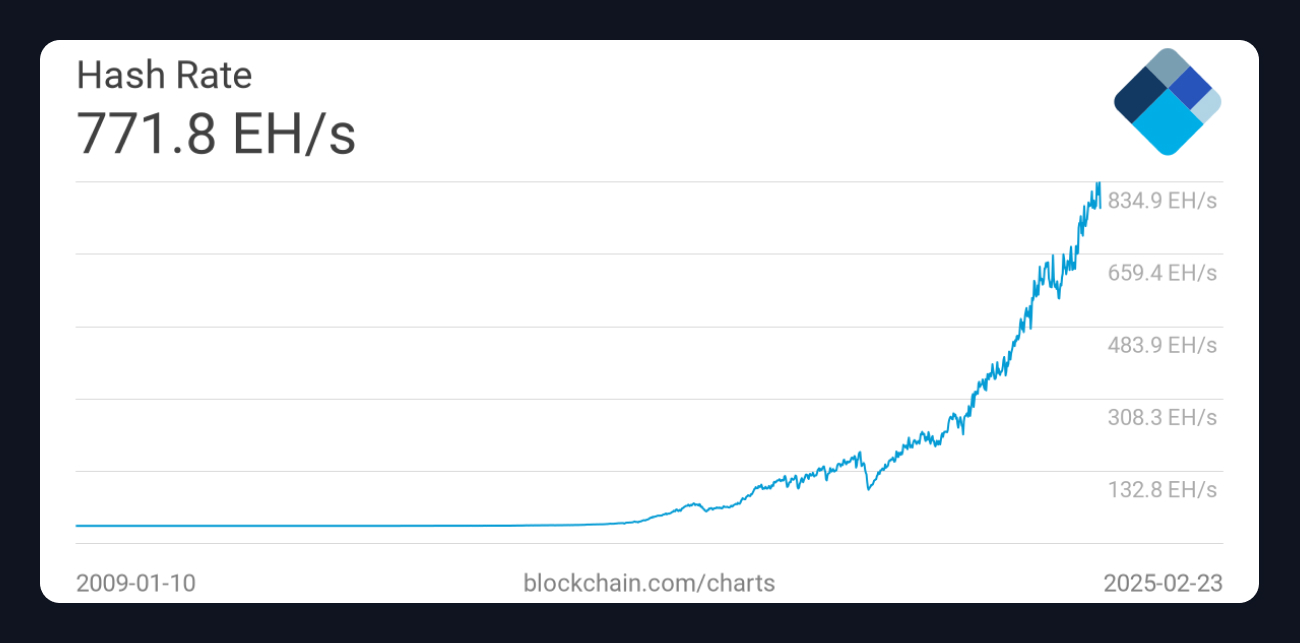
Task: Click the 2009-01-10 start date
Action: pyautogui.click(x=136, y=583)
